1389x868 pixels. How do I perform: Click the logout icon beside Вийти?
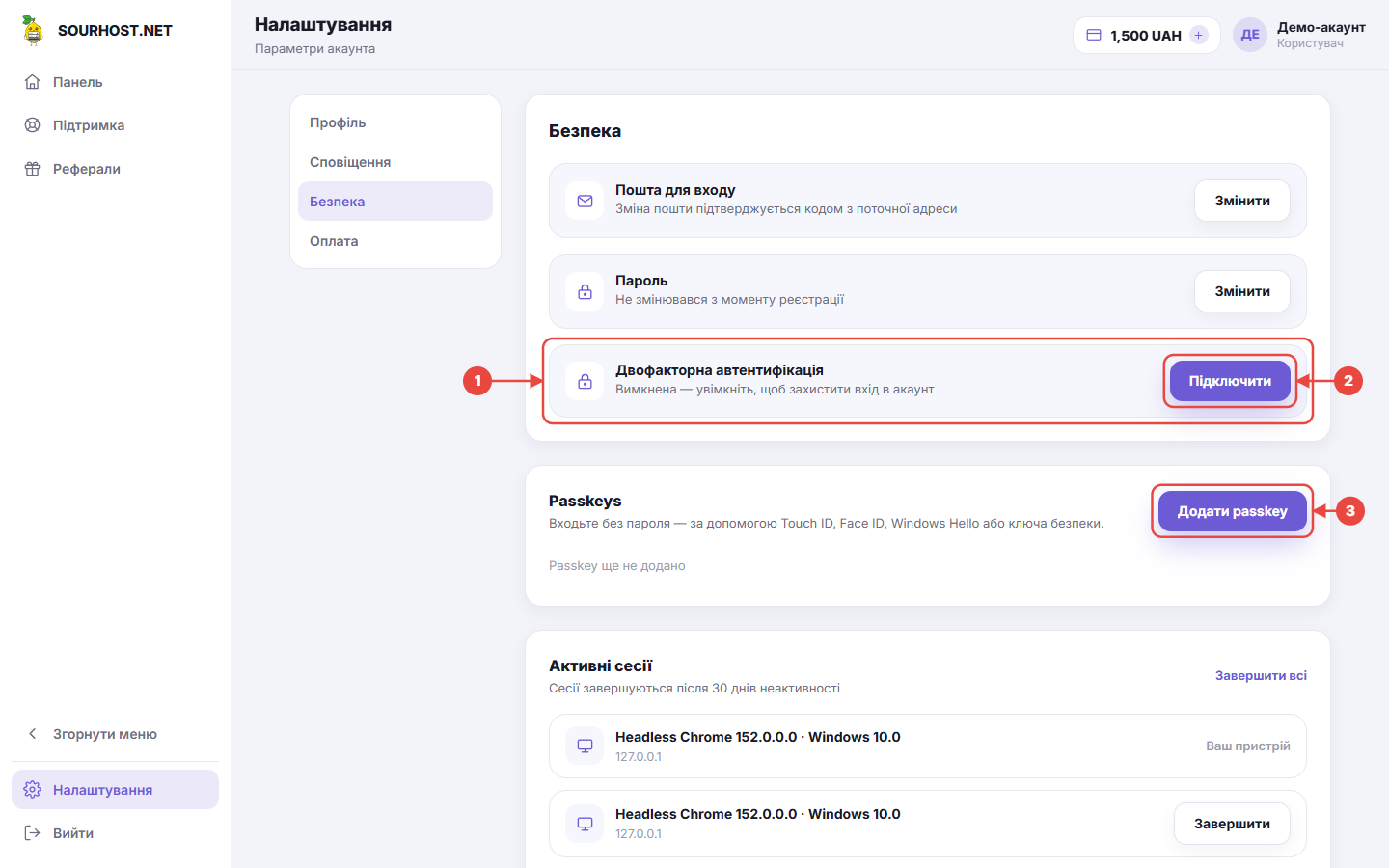pyautogui.click(x=32, y=833)
